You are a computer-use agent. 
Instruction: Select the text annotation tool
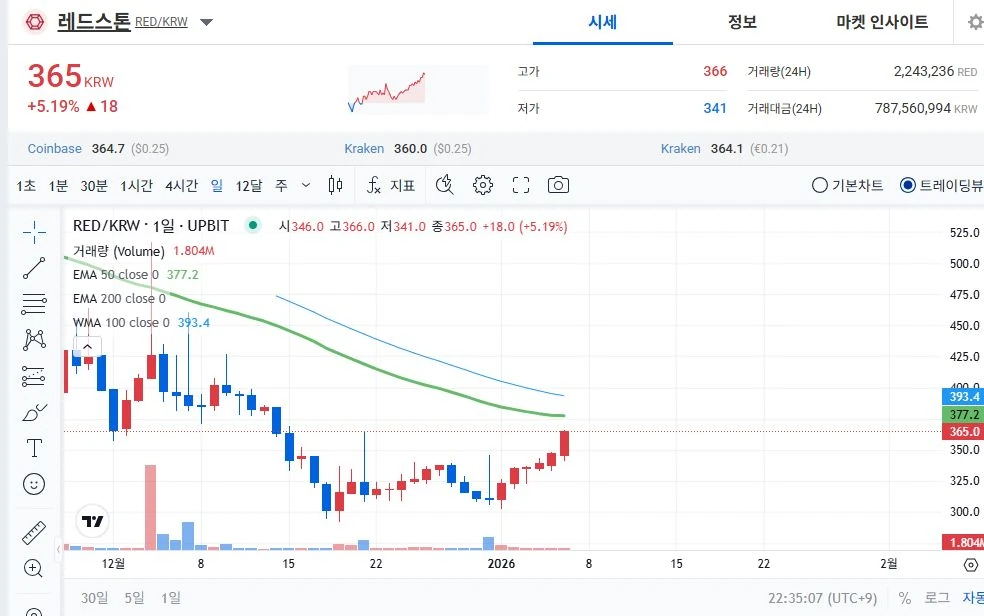click(34, 448)
